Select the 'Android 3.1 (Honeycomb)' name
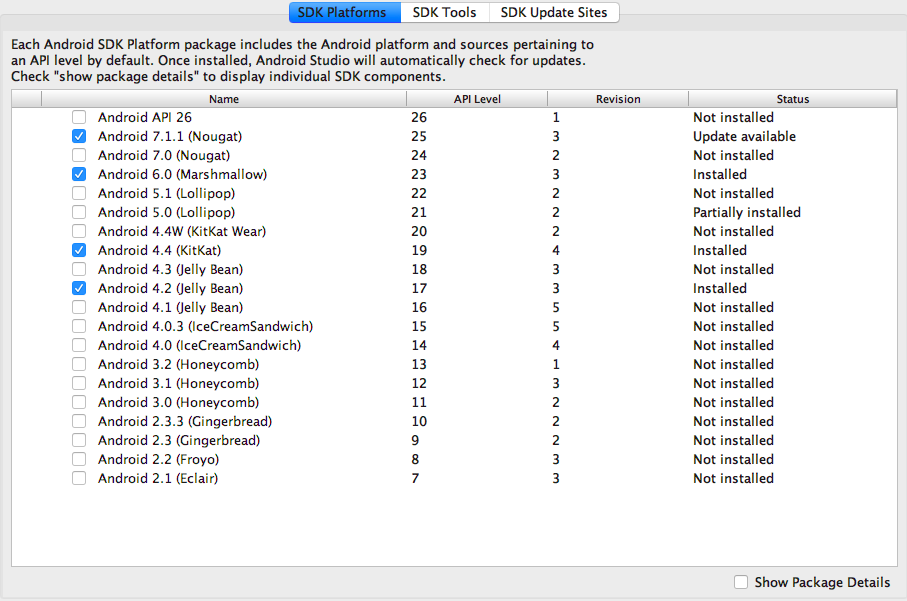This screenshot has width=907, height=601. (178, 384)
